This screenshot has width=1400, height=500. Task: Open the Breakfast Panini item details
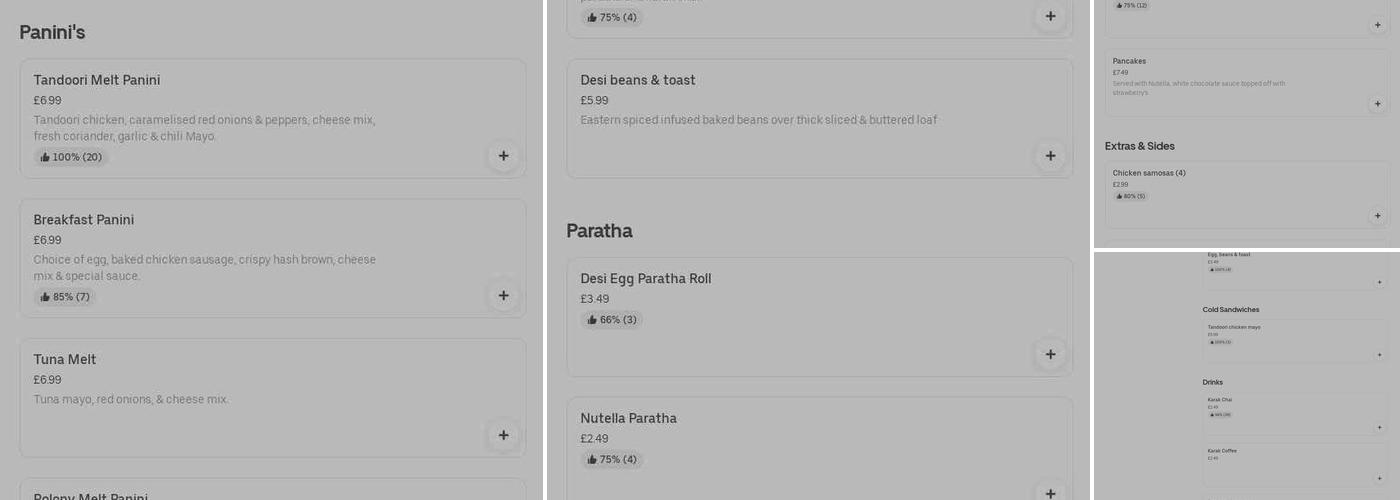(x=84, y=220)
